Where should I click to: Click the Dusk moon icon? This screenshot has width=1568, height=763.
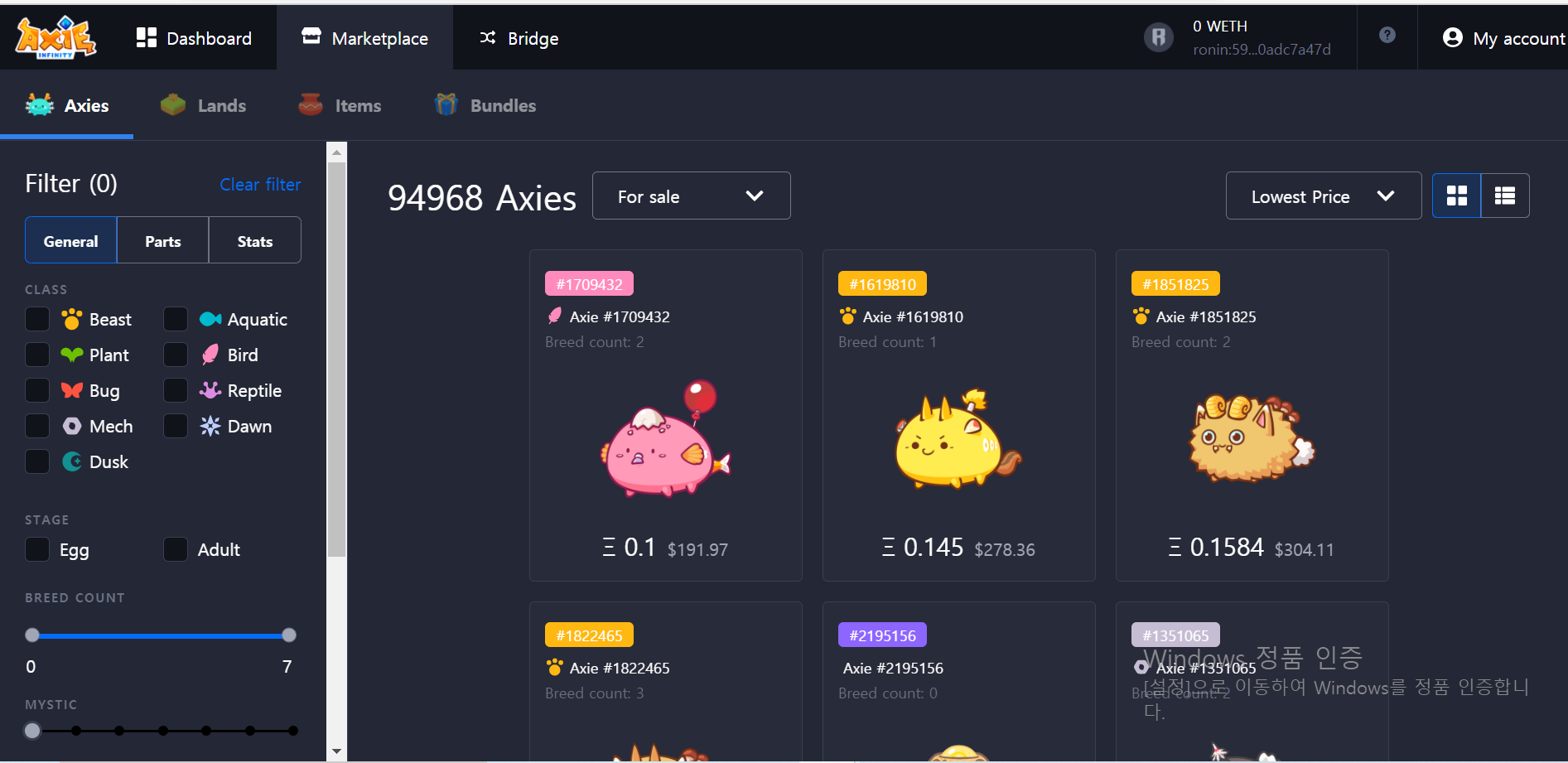click(72, 461)
